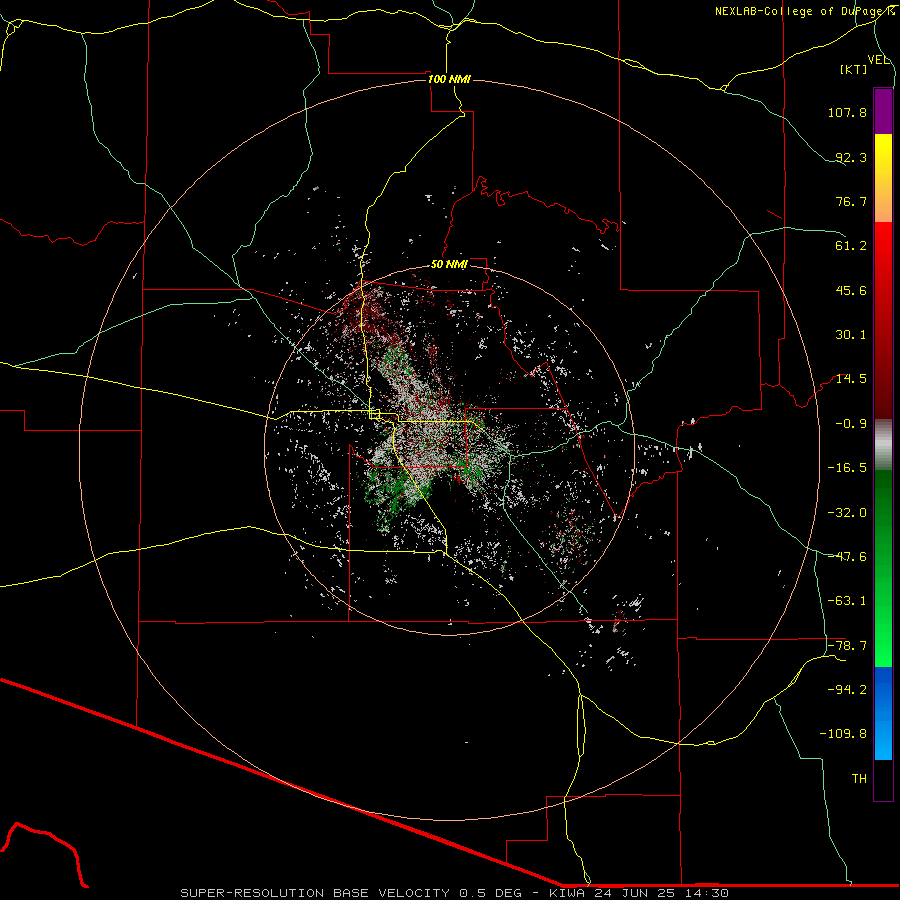
Task: Click the 92.3 velocity scale value
Action: [x=851, y=157]
